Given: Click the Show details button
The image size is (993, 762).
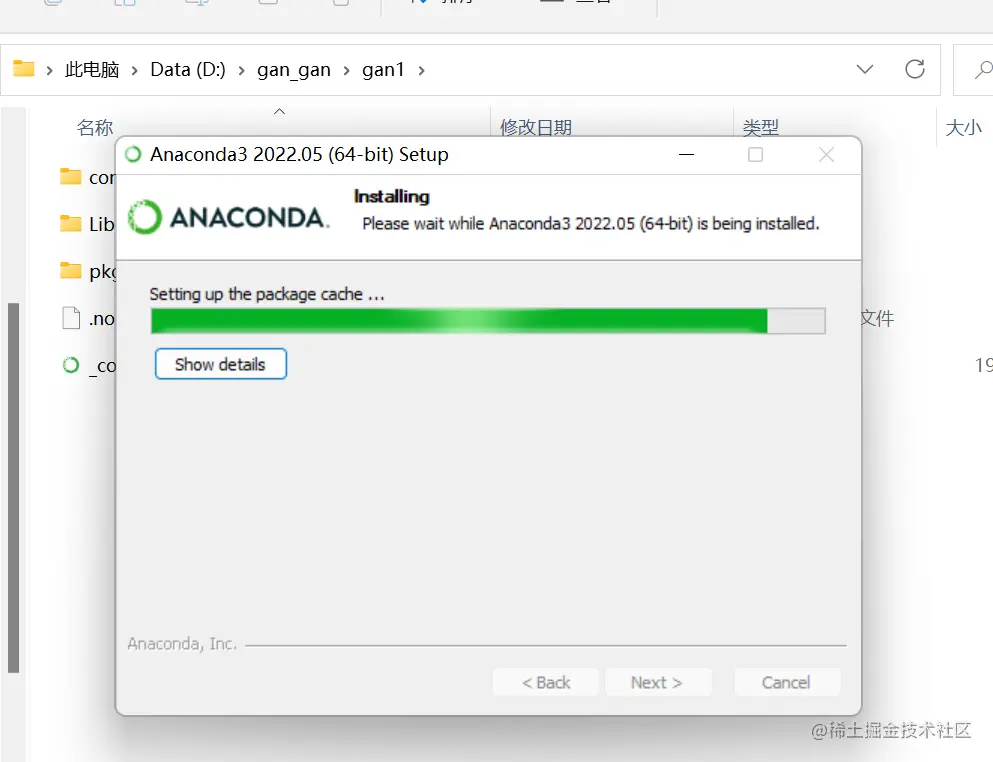Looking at the screenshot, I should [220, 364].
